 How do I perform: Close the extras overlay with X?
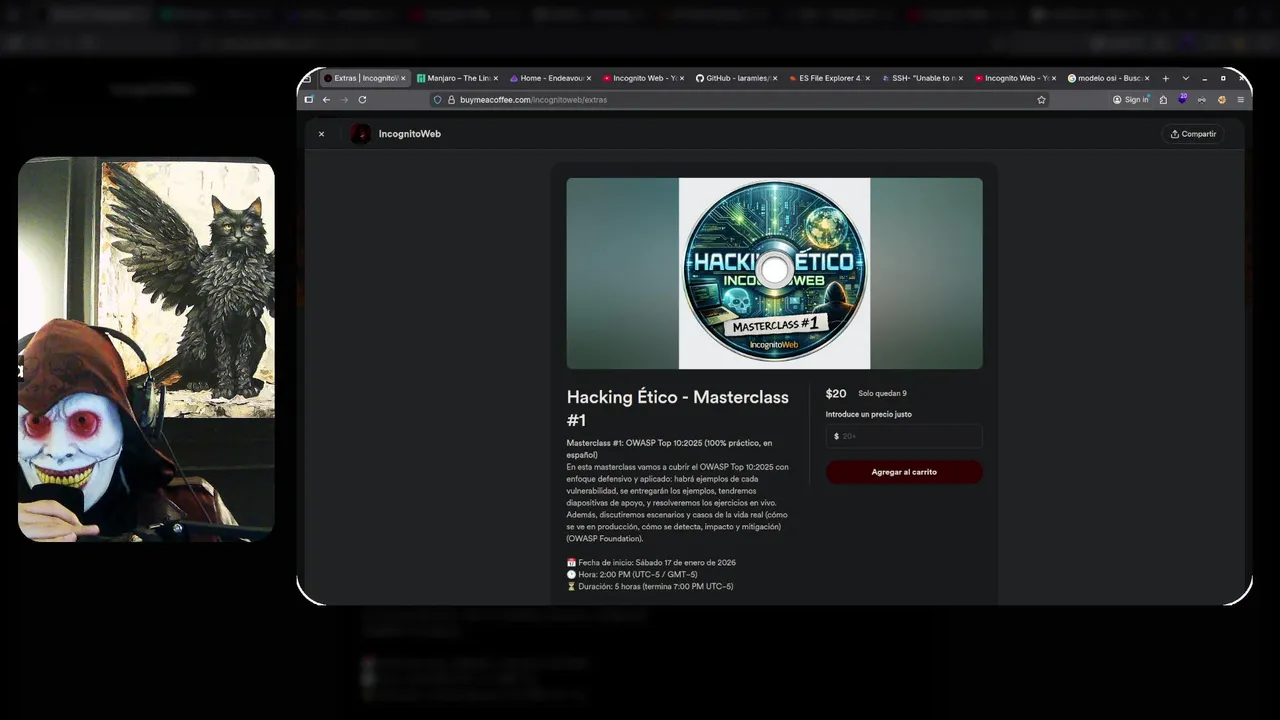[x=321, y=134]
